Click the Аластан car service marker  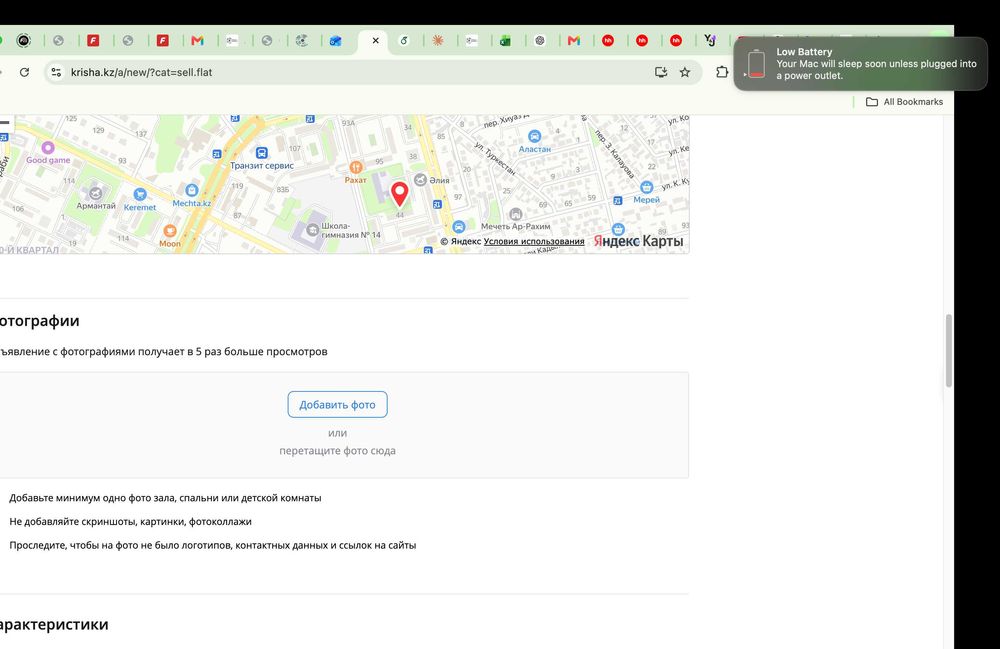tap(534, 136)
